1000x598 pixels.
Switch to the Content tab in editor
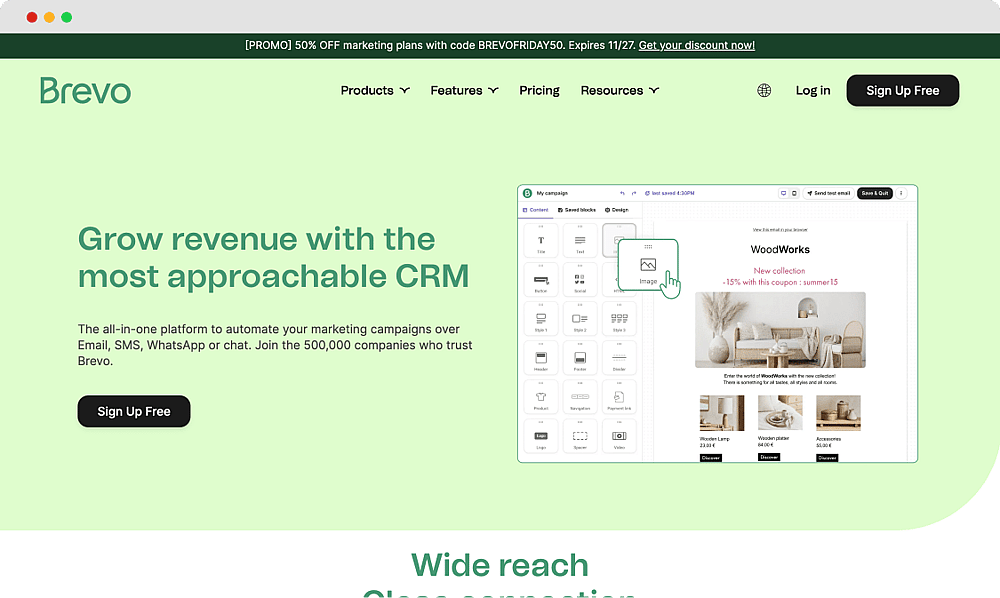point(536,210)
